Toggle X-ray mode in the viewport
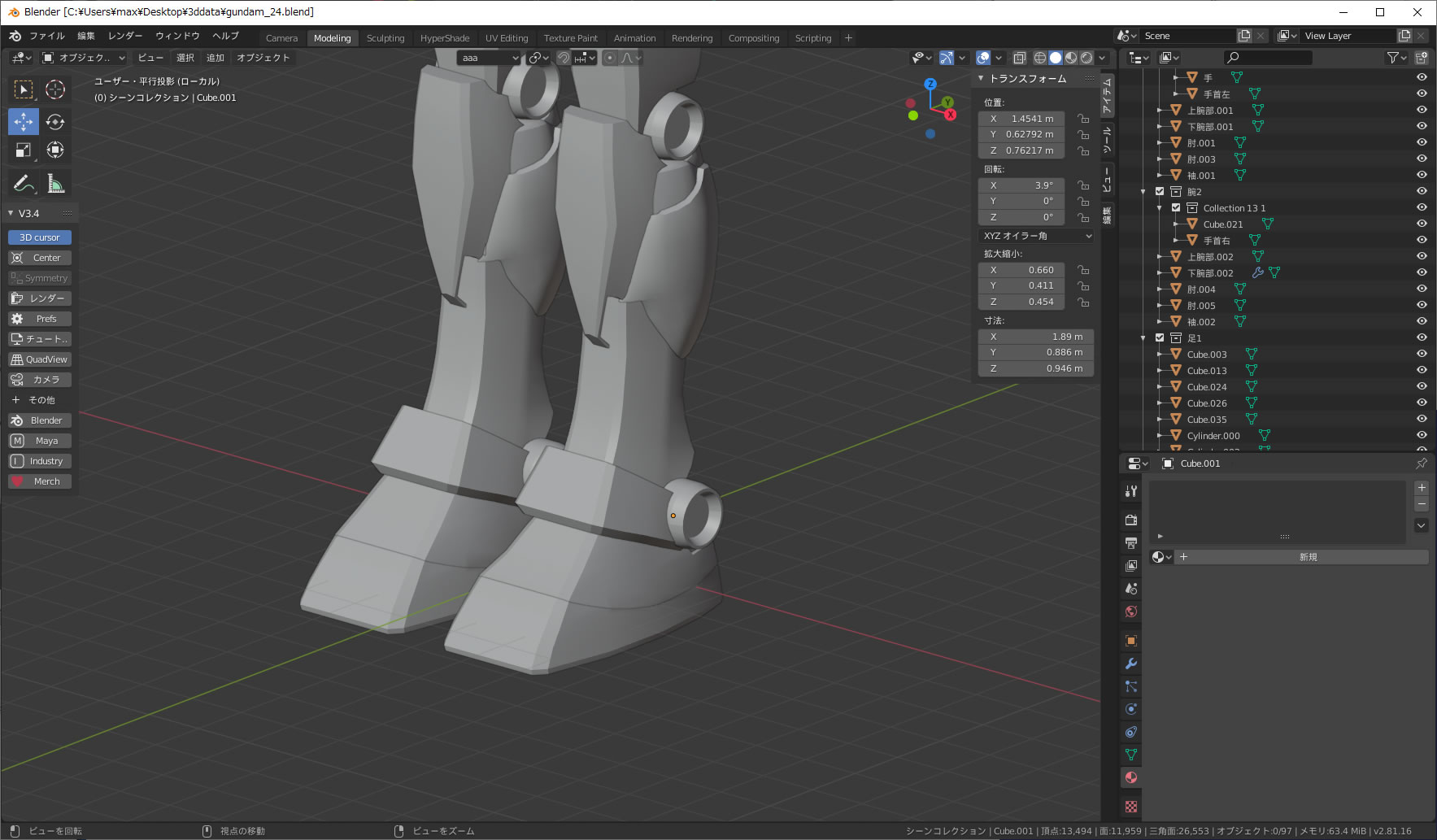The width and height of the screenshot is (1437, 840). (1020, 58)
